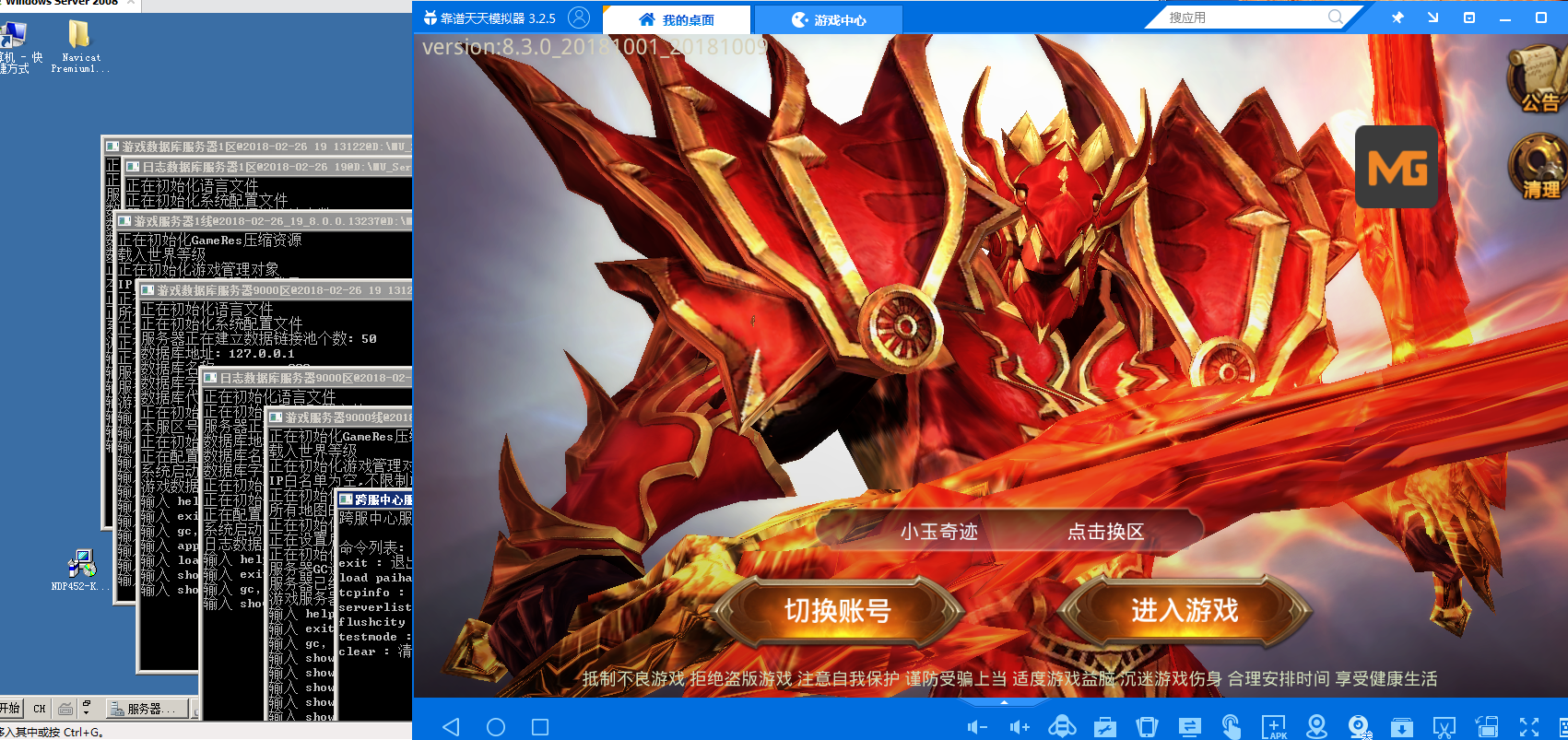Click the volume up icon in emulator toolbar

click(x=1020, y=727)
